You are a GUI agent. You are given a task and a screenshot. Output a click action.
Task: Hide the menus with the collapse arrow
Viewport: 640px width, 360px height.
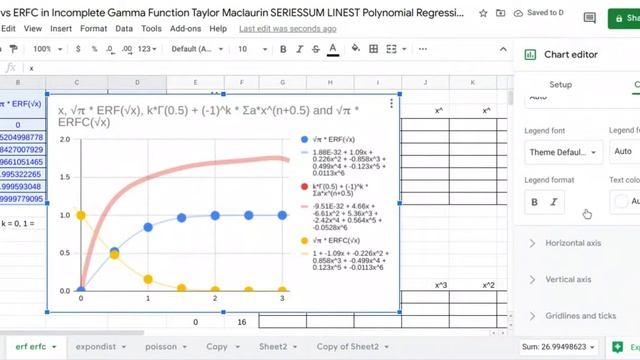point(503,49)
